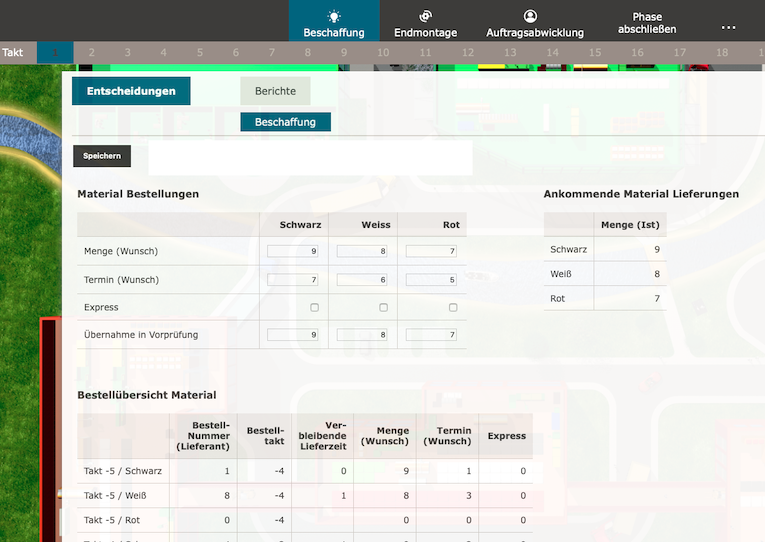Click Phase abschließen in top bar

coord(647,24)
